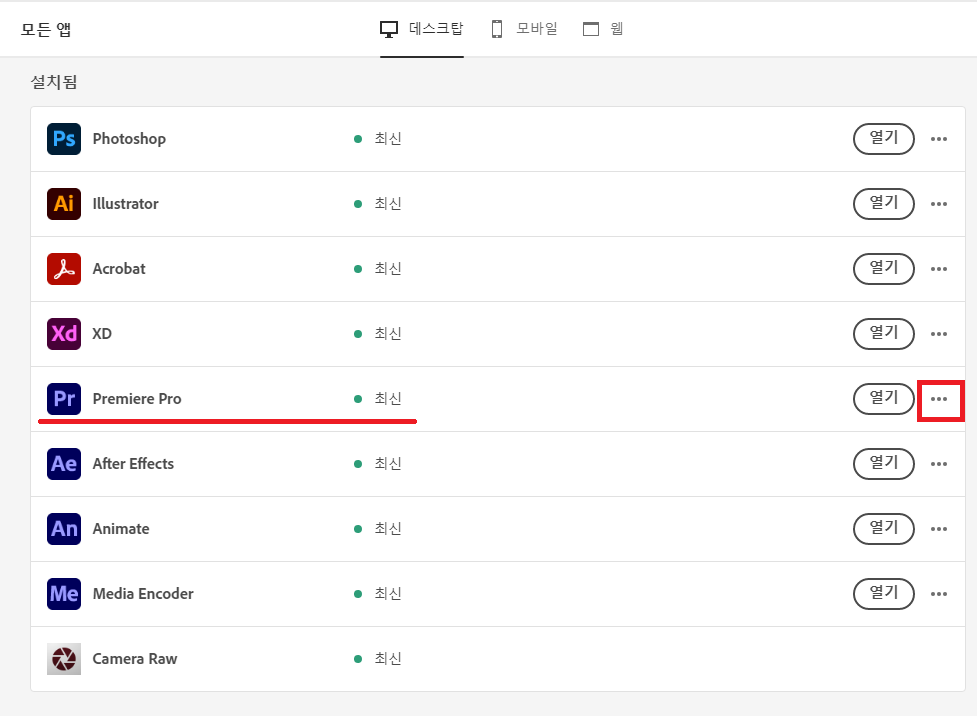Click the XD name text
Viewport: 977px width, 716px height.
pos(102,334)
